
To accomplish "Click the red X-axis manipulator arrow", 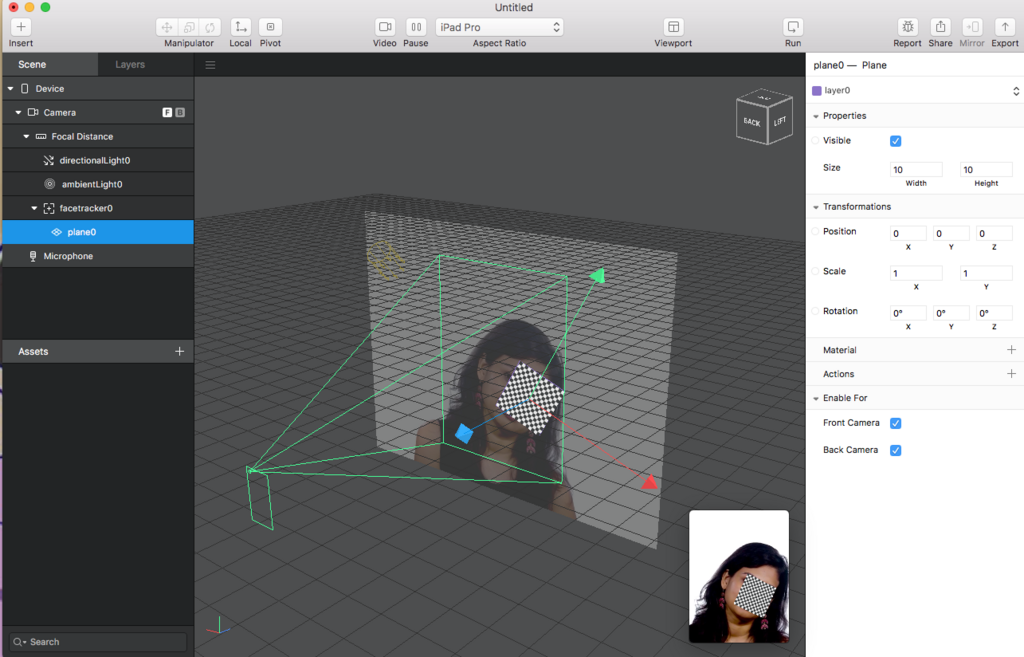I will 649,482.
